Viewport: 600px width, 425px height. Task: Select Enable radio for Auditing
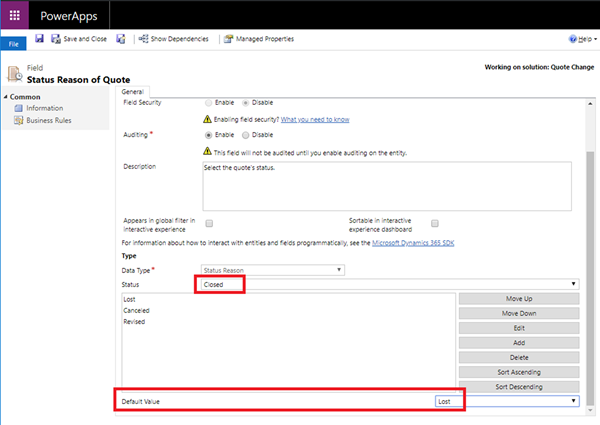[209, 134]
